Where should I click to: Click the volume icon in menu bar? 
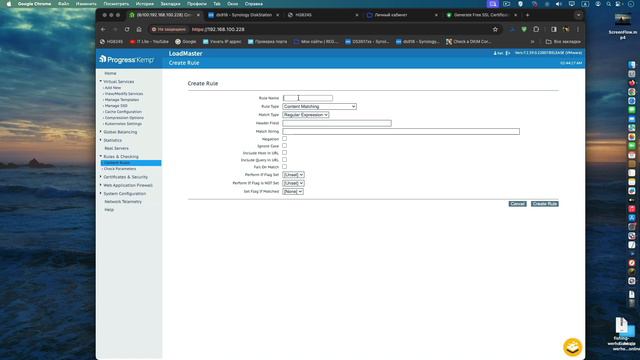point(559,4)
